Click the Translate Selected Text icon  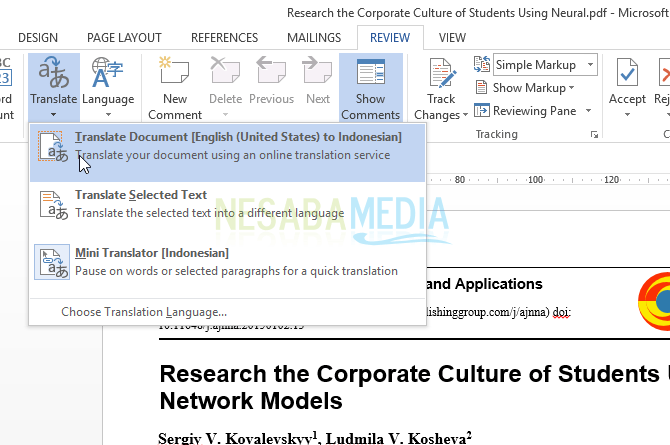click(x=53, y=205)
